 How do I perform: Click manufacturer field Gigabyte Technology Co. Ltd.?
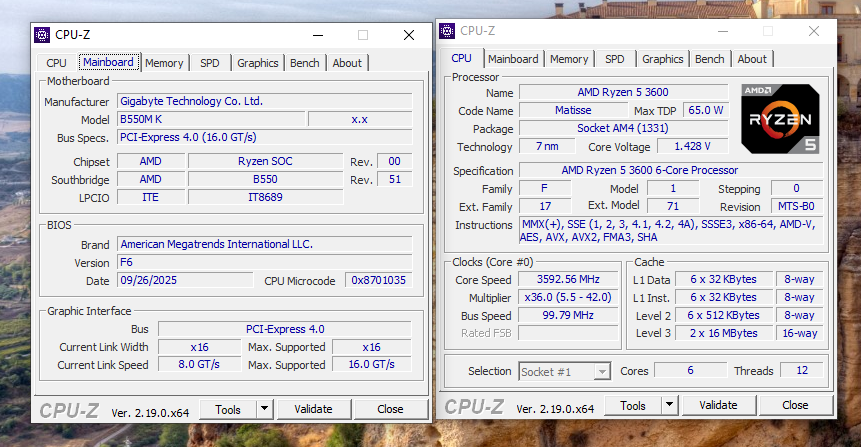(x=265, y=102)
